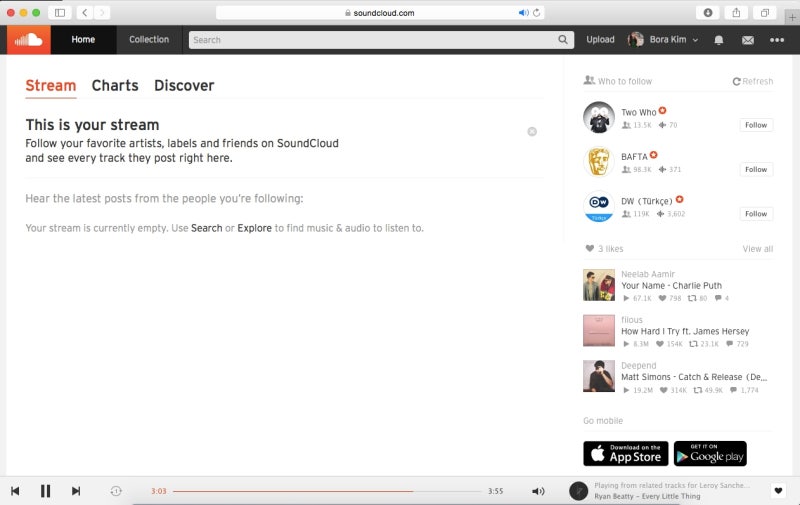The height and width of the screenshot is (505, 800).
Task: Open the Two Who profile name
Action: [639, 112]
